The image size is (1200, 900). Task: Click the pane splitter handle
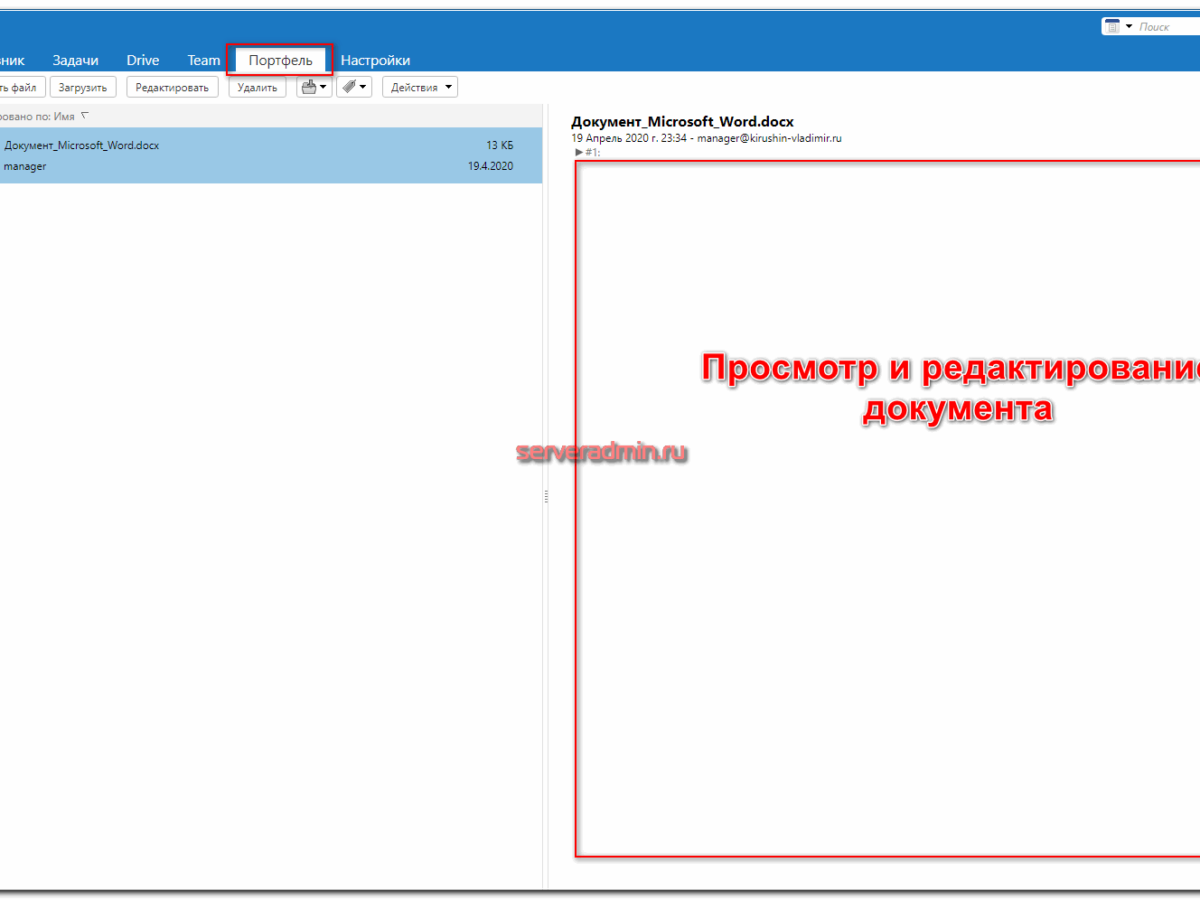coord(546,496)
